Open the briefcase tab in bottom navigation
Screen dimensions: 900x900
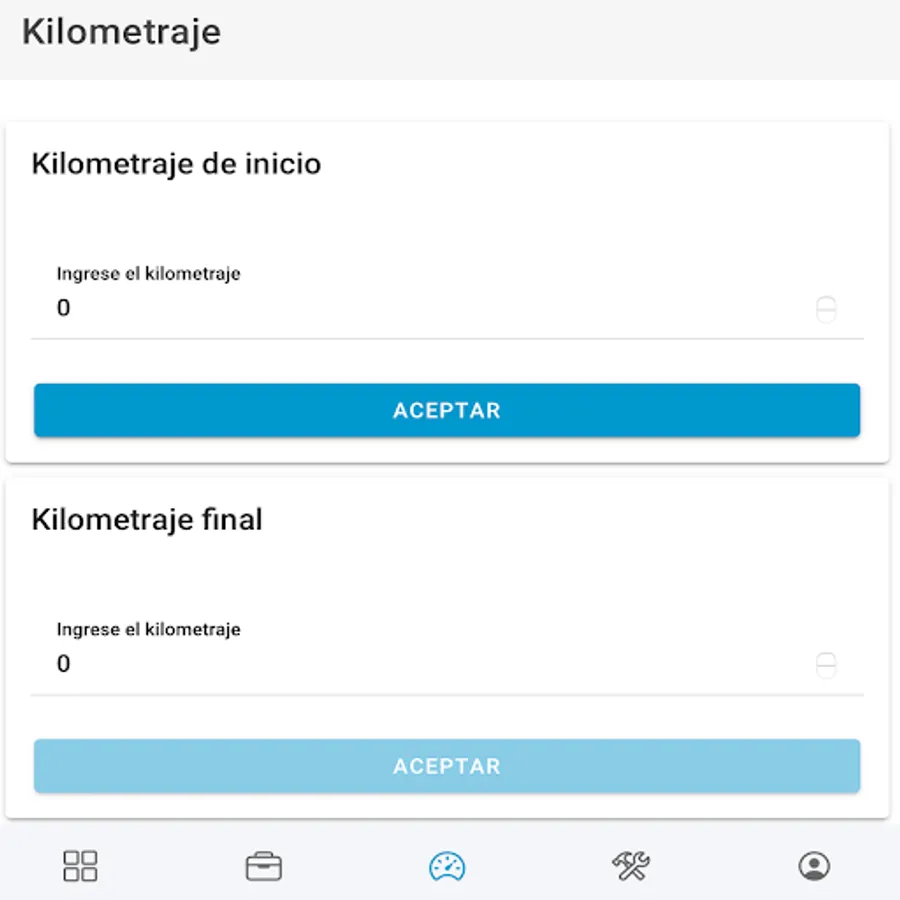coord(264,865)
